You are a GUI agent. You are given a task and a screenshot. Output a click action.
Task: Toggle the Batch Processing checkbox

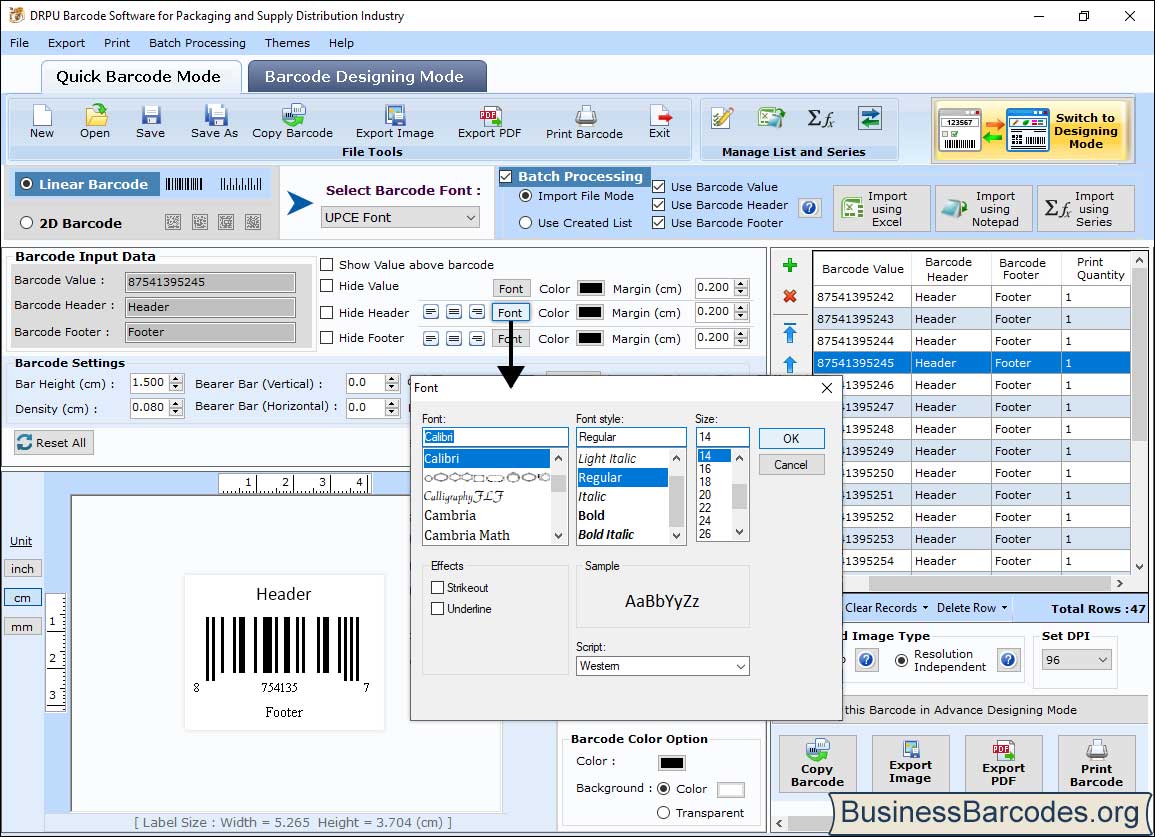506,176
